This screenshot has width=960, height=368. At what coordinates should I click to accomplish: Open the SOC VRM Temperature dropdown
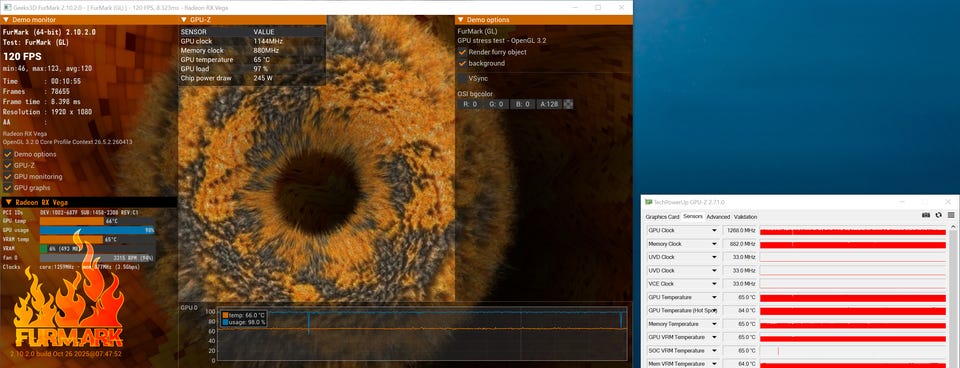click(x=714, y=351)
